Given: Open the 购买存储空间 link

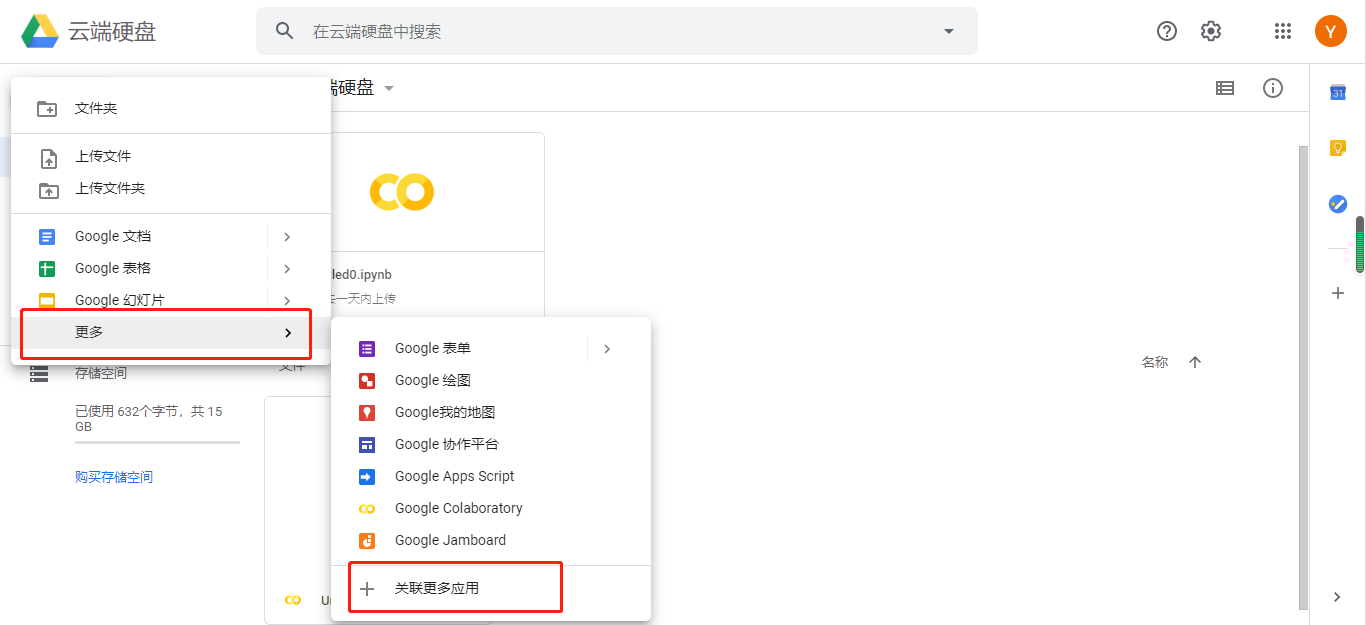Looking at the screenshot, I should pos(115,476).
